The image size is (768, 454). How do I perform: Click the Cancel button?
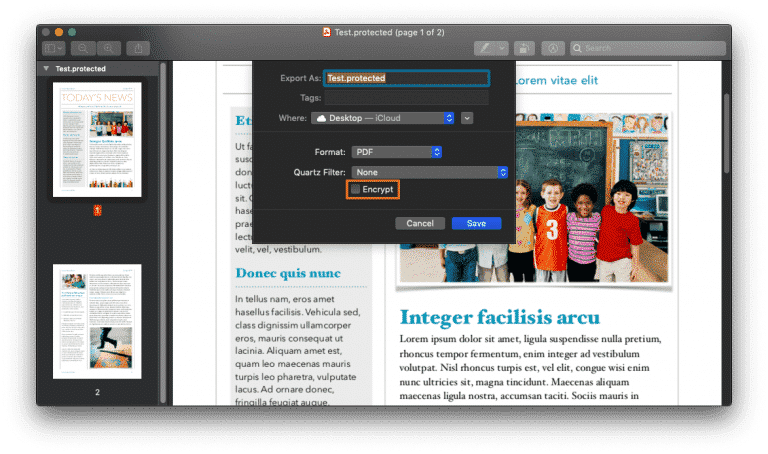(x=420, y=223)
